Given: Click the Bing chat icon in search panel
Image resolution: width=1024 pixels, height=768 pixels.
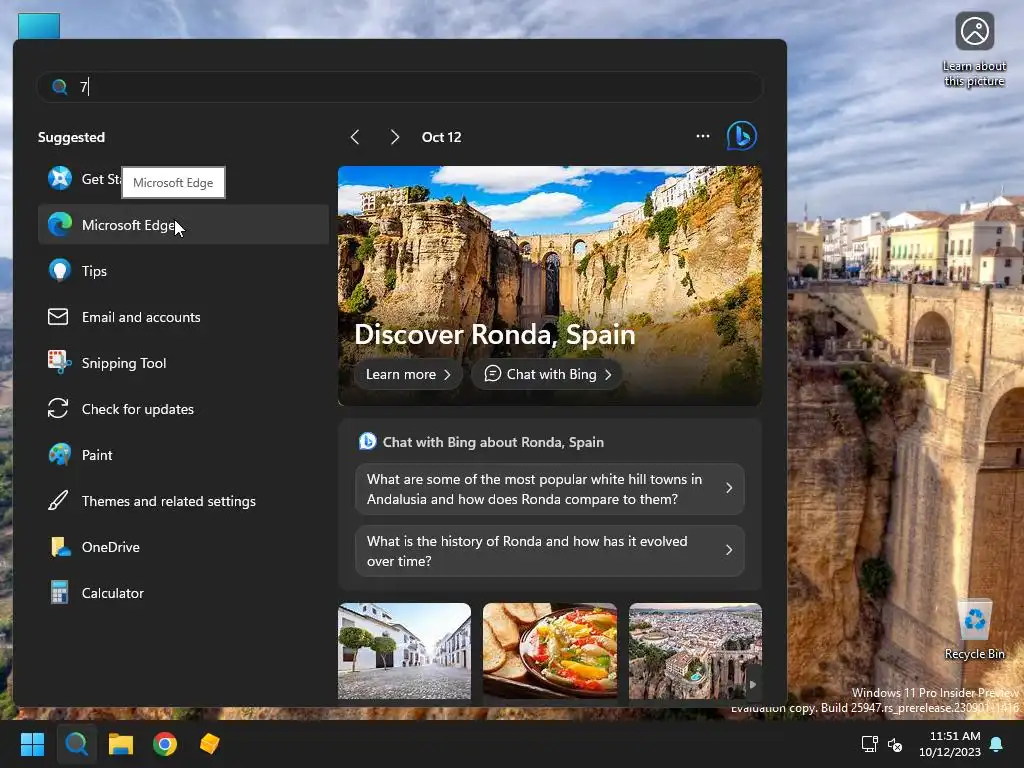Looking at the screenshot, I should click(741, 136).
